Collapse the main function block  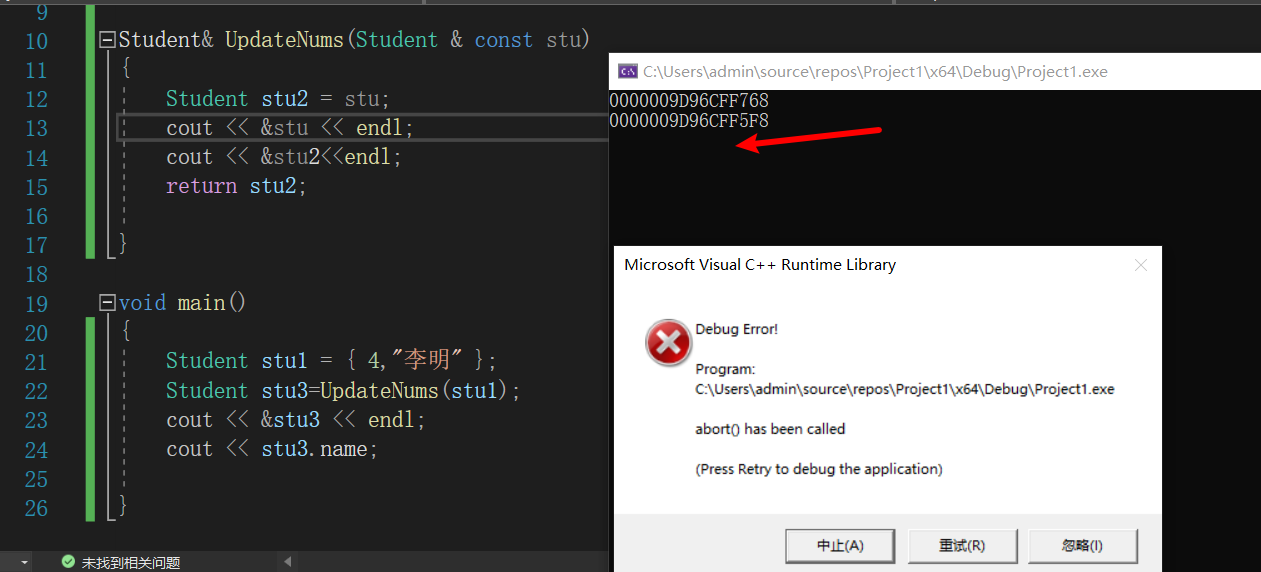click(108, 303)
